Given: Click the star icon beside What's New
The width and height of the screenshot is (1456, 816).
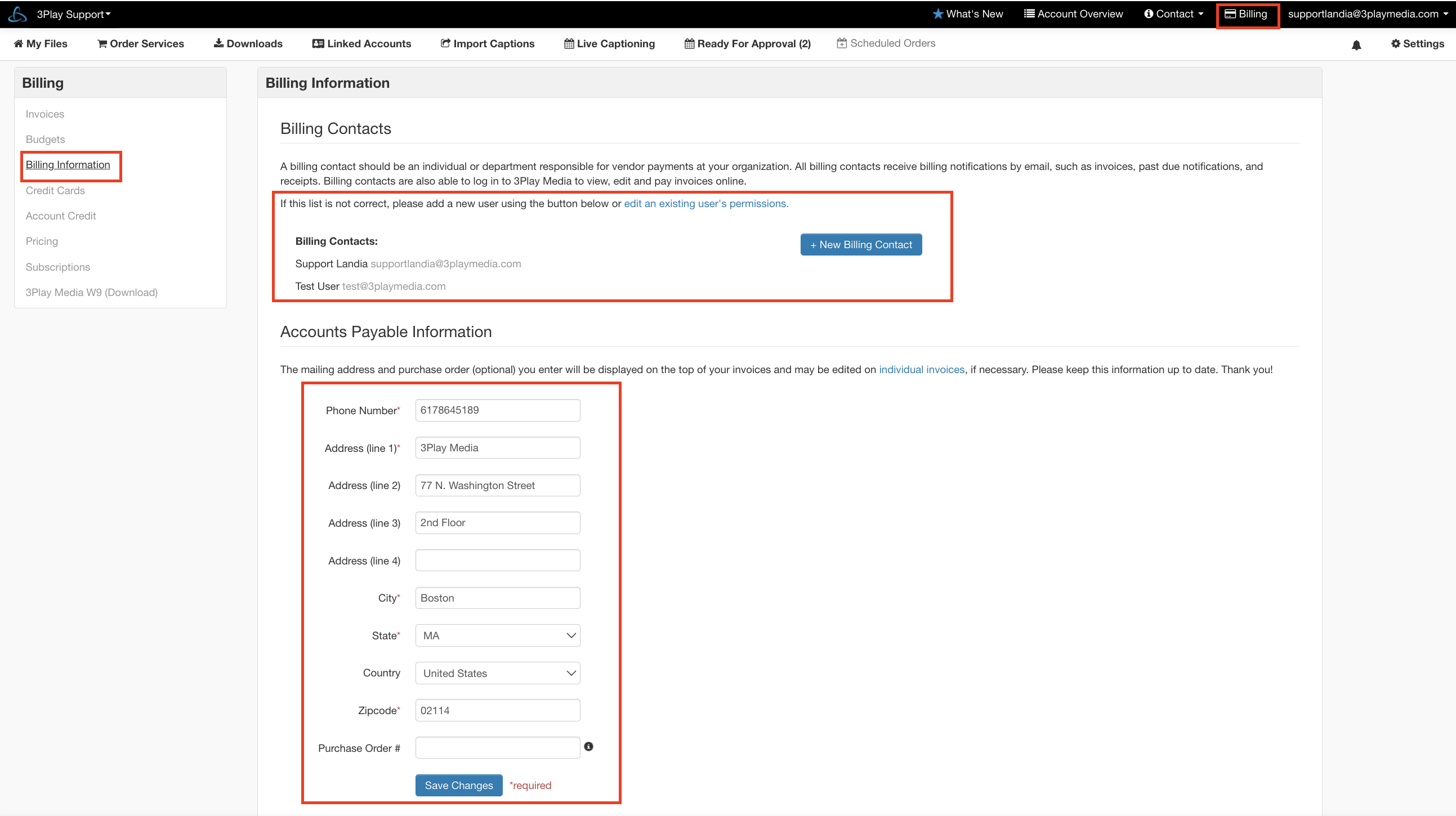Looking at the screenshot, I should [937, 14].
